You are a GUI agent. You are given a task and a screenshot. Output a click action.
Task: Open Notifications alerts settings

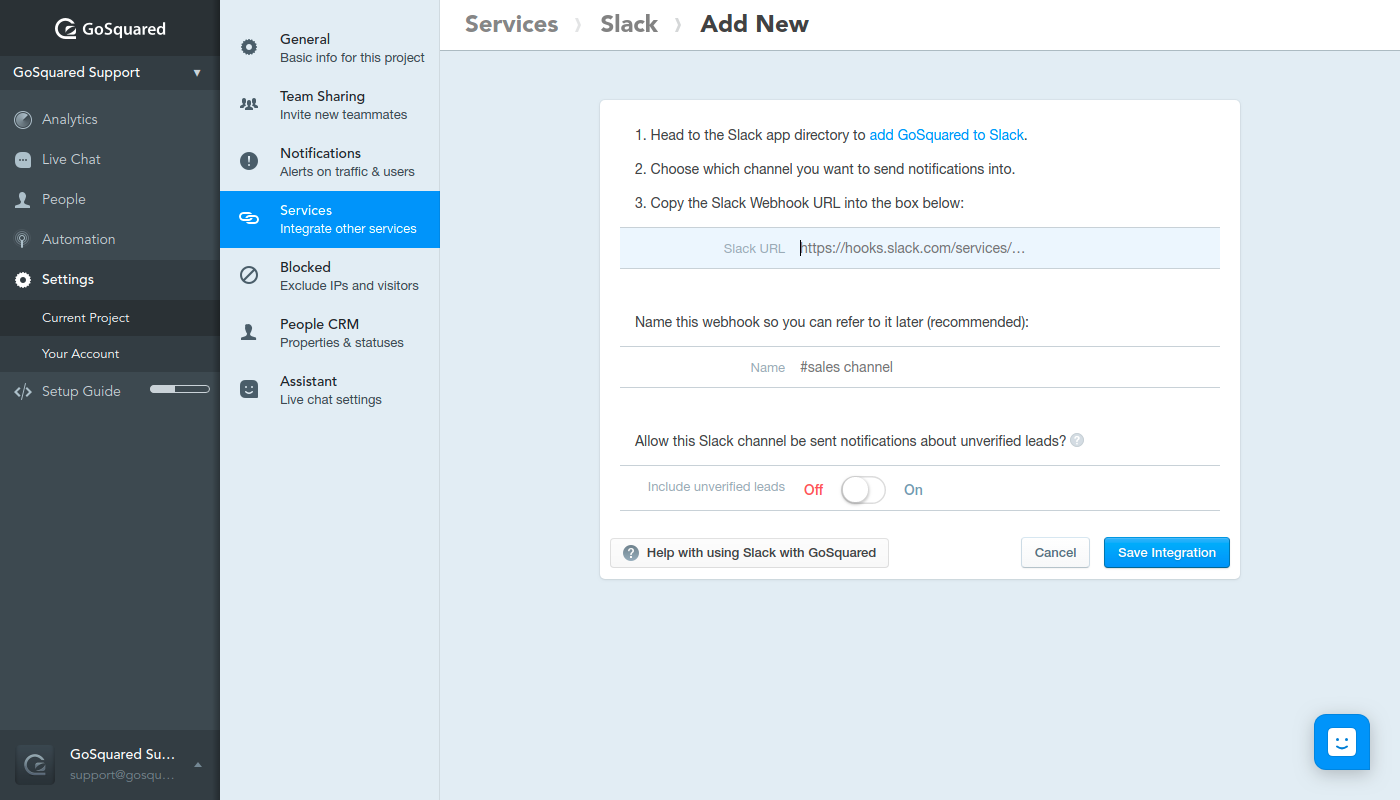coord(329,162)
